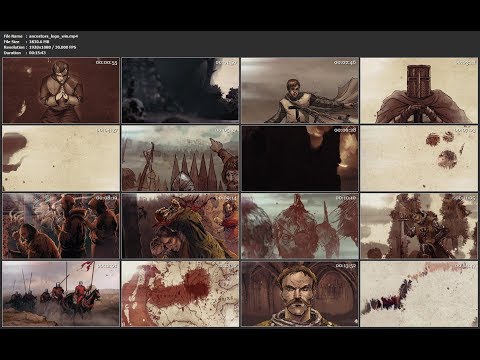Open the dark thumbnail with firelight glow
The image size is (480, 360).
coord(300,158)
